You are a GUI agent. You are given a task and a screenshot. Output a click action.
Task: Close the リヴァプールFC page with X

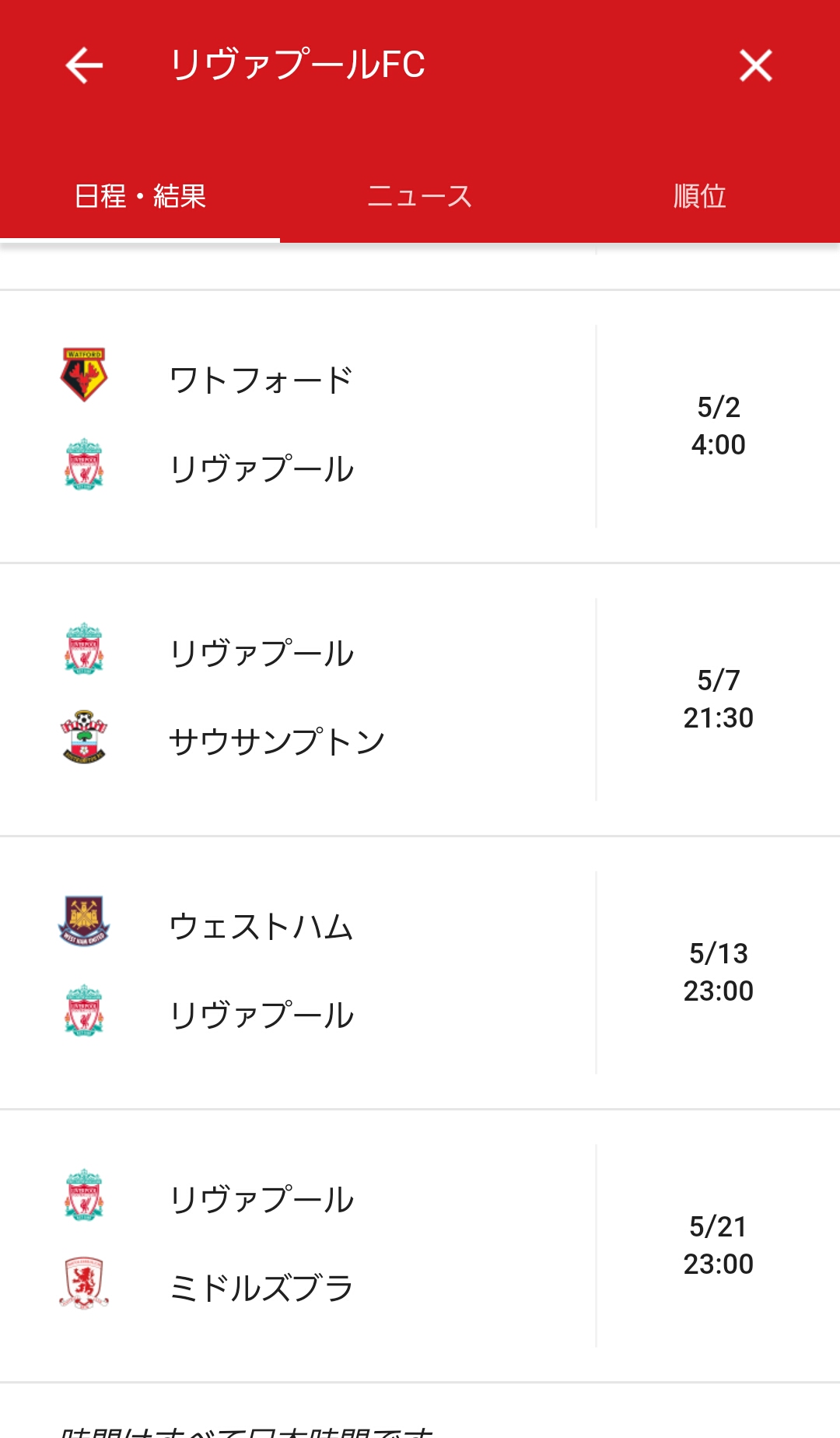(755, 65)
